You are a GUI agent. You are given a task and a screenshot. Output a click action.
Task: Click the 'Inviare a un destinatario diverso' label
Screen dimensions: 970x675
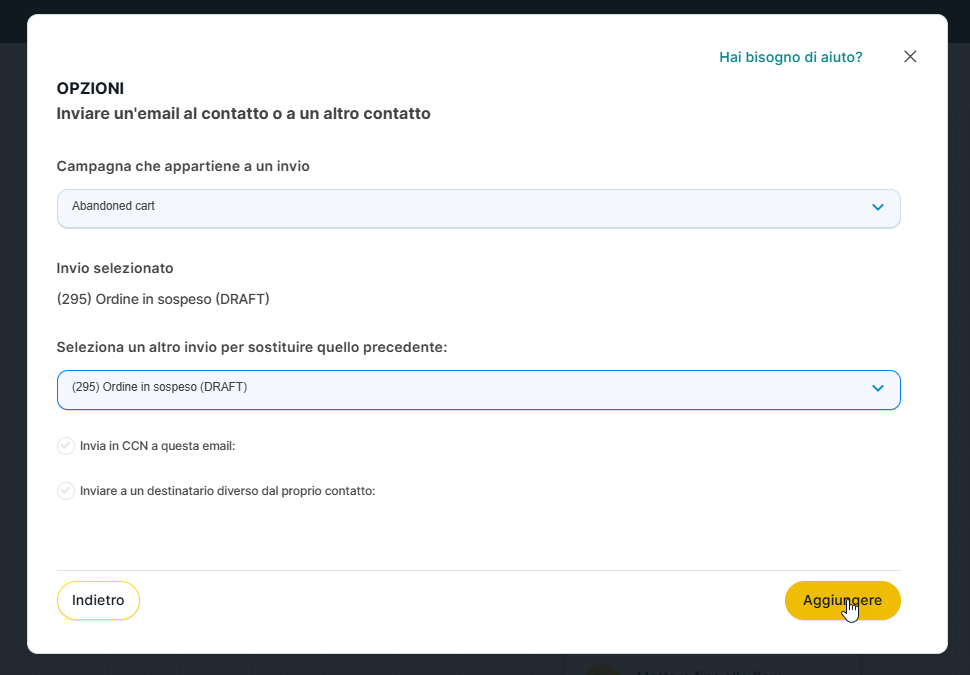click(x=227, y=491)
